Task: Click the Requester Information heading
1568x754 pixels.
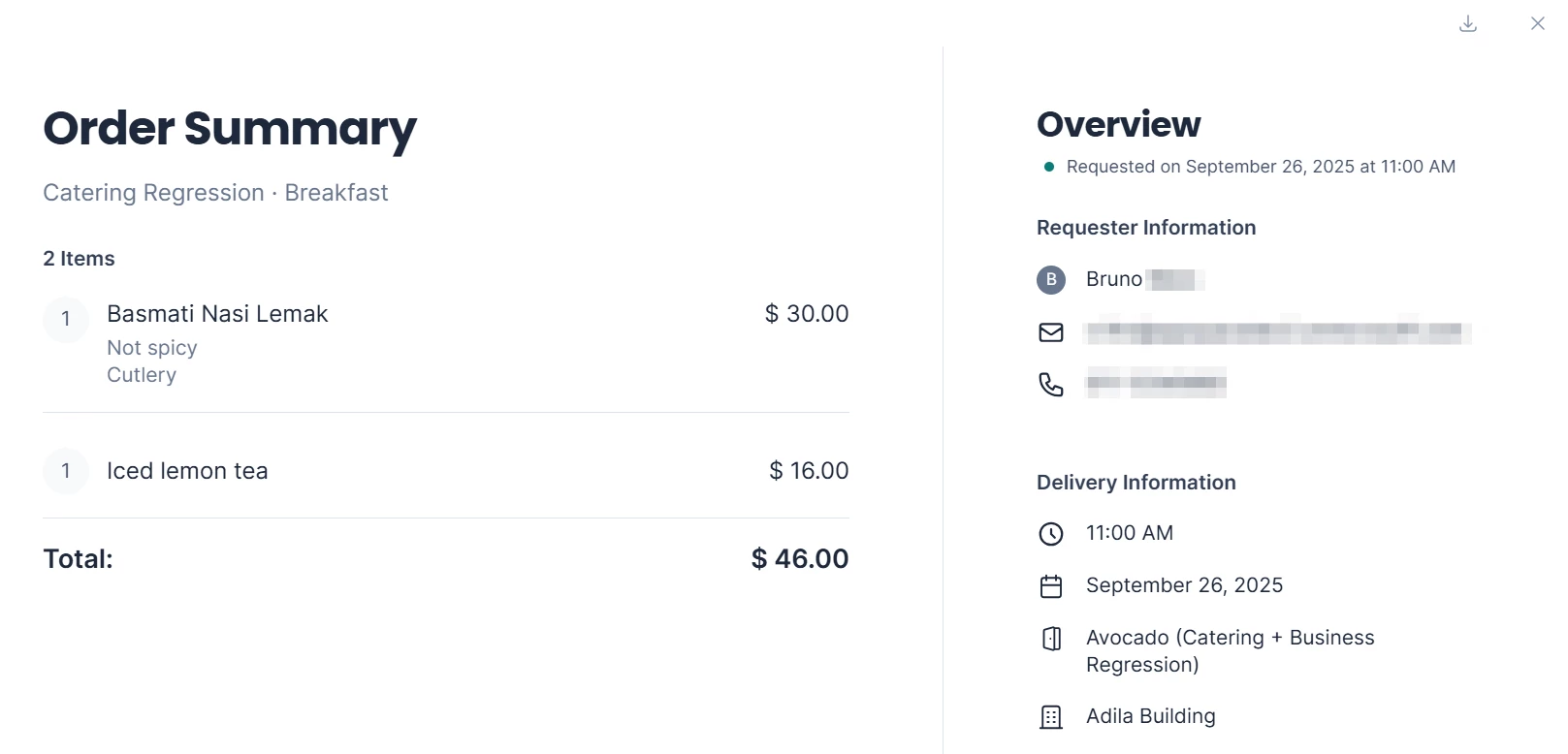Action: [1146, 228]
